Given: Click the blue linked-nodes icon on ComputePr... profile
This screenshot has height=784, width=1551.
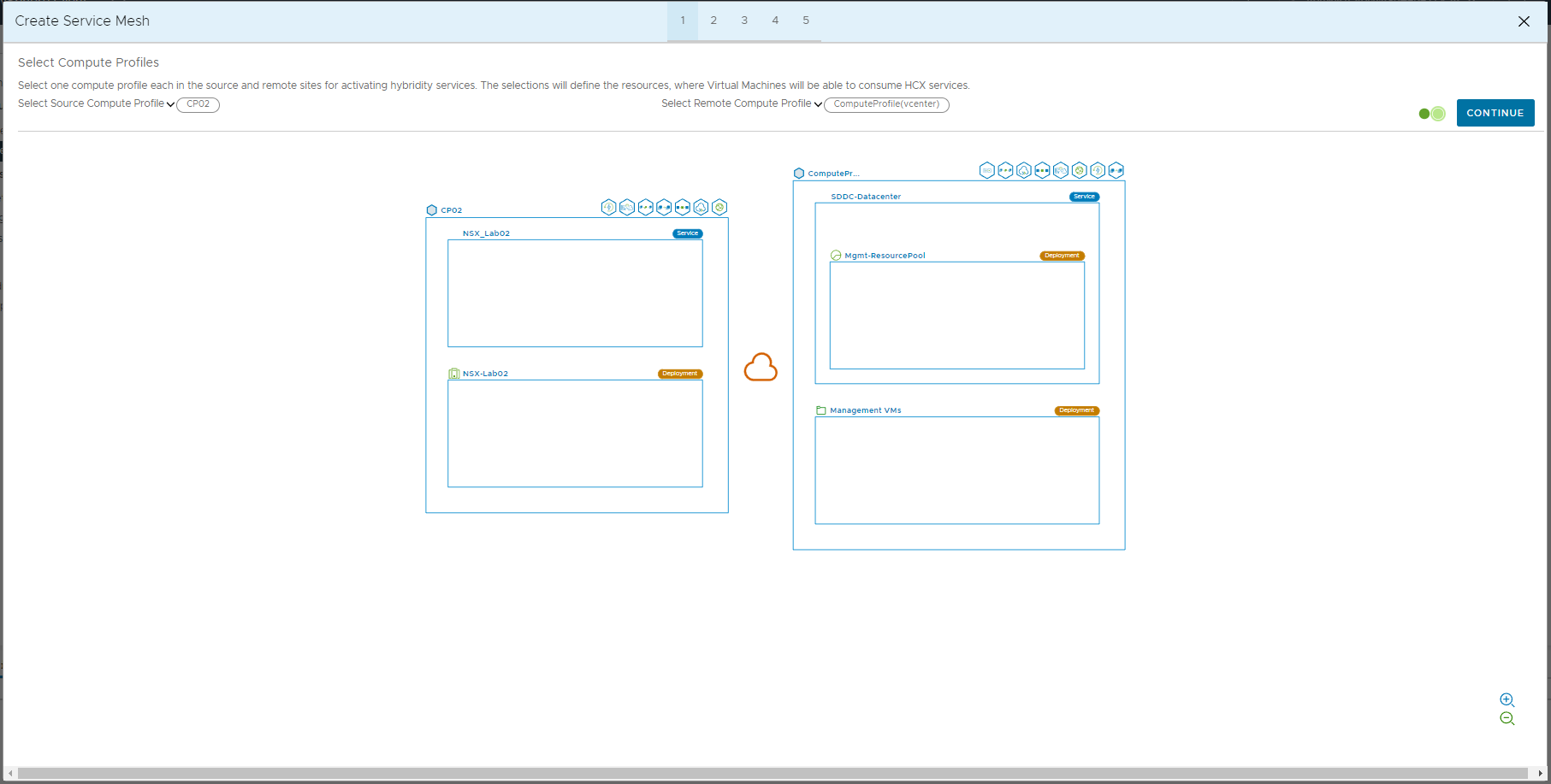Looking at the screenshot, I should [1116, 170].
